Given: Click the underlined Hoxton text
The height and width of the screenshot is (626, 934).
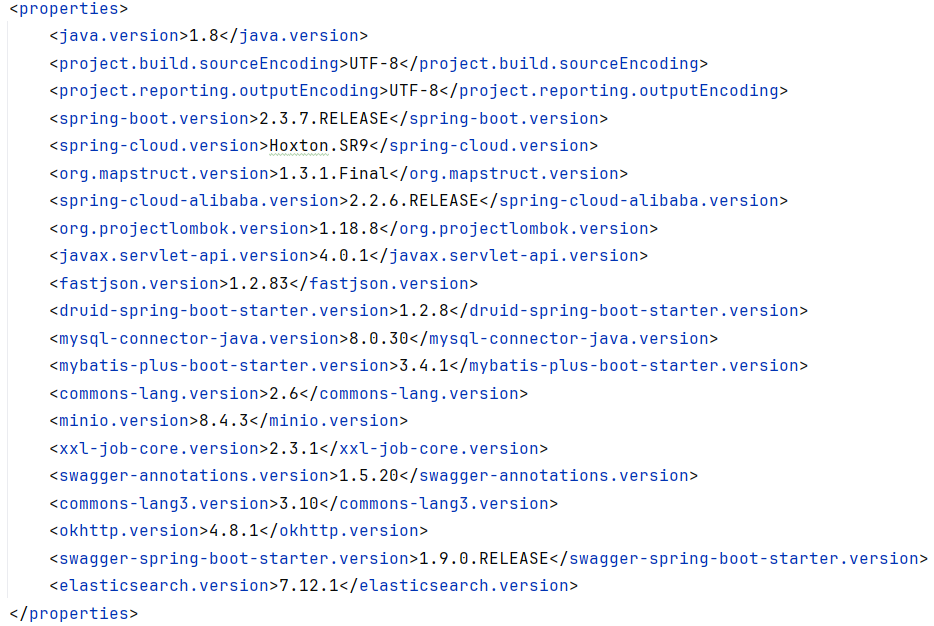Looking at the screenshot, I should [x=299, y=146].
